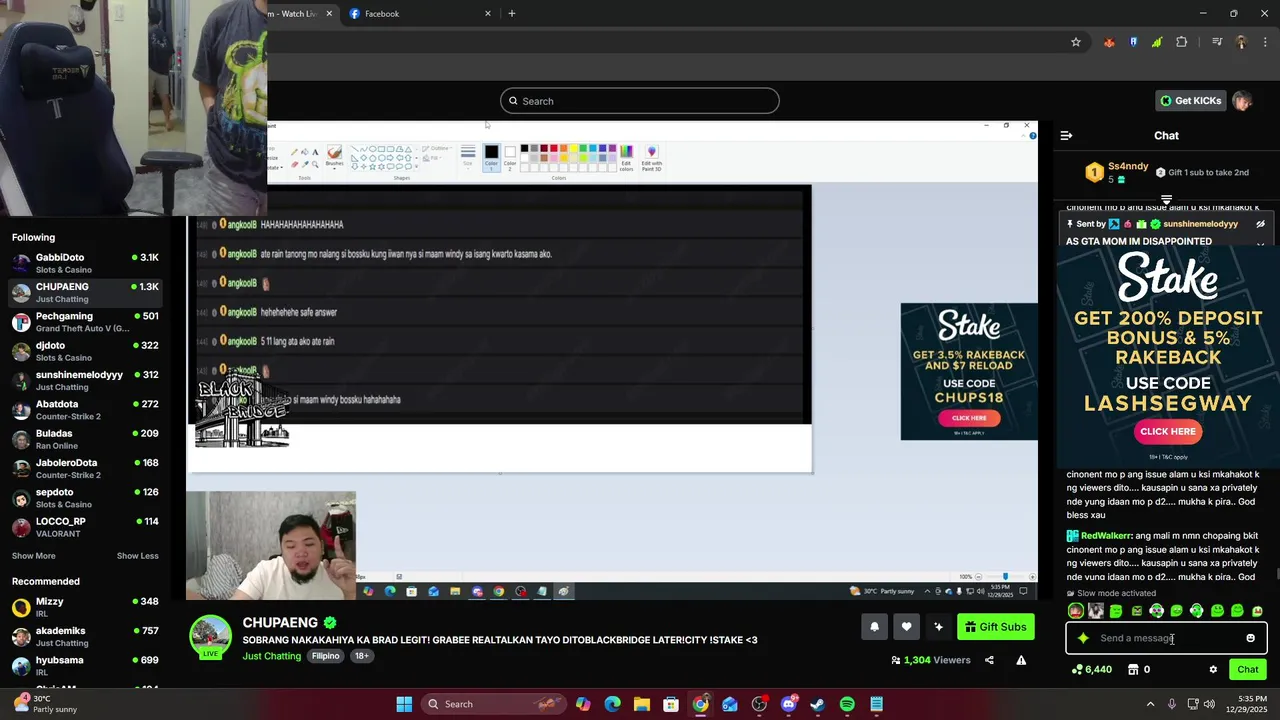The width and height of the screenshot is (1280, 720).
Task: Click the Get KICKs button
Action: [1190, 101]
